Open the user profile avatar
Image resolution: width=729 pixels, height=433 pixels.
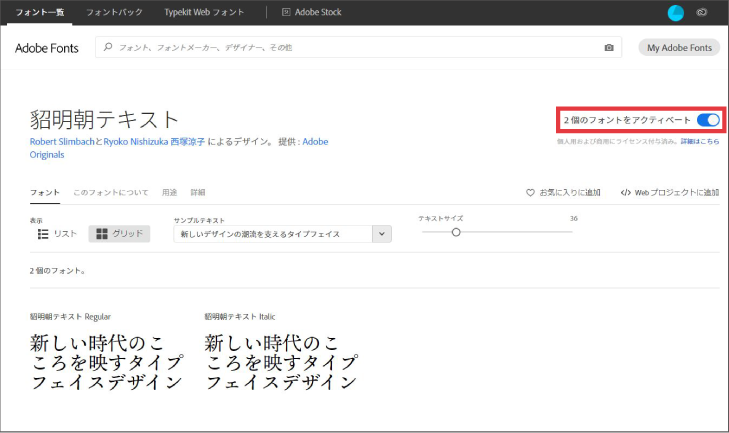click(676, 13)
